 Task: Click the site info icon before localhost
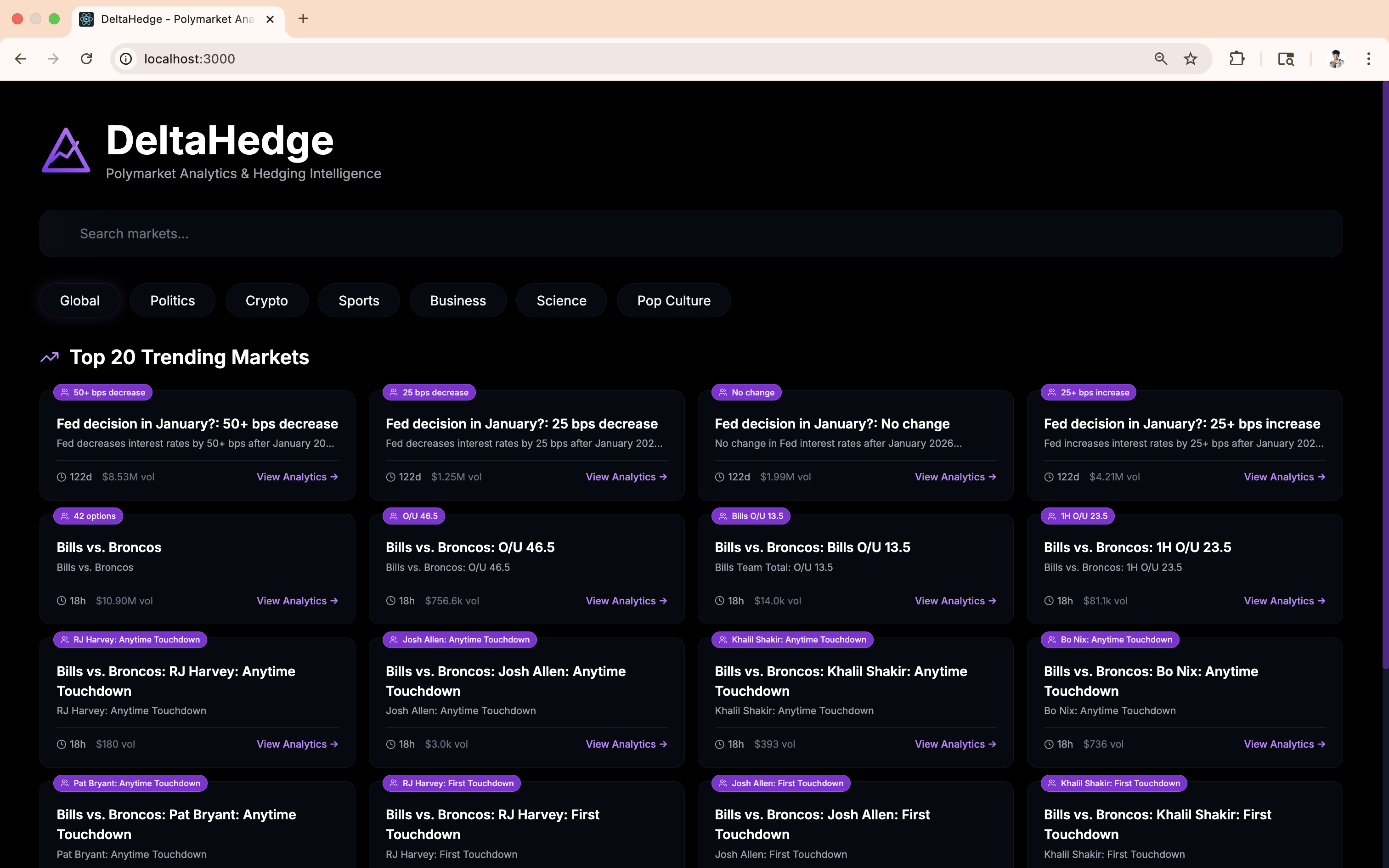tap(126, 59)
